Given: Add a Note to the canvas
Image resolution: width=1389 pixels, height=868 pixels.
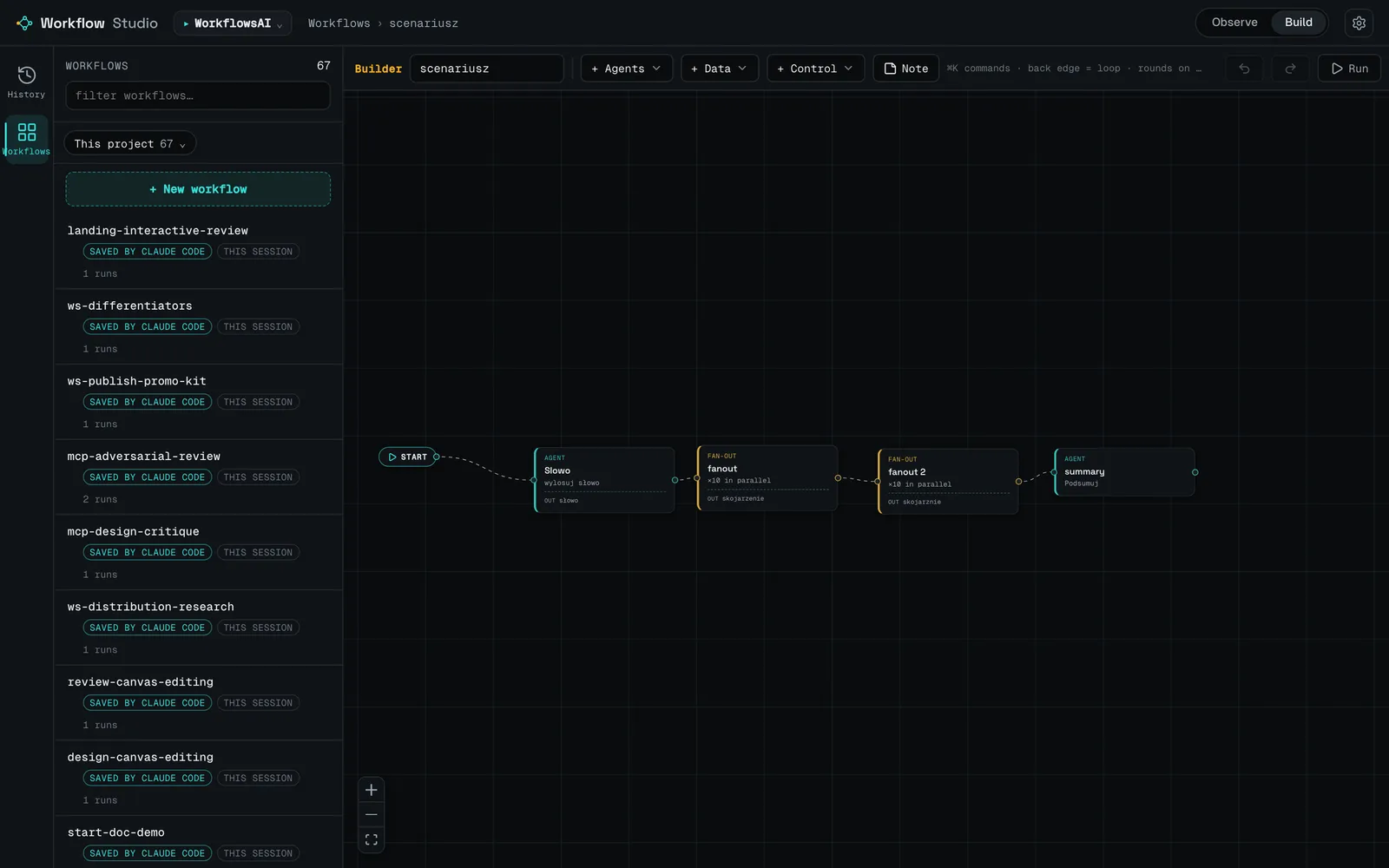Looking at the screenshot, I should pos(905,69).
